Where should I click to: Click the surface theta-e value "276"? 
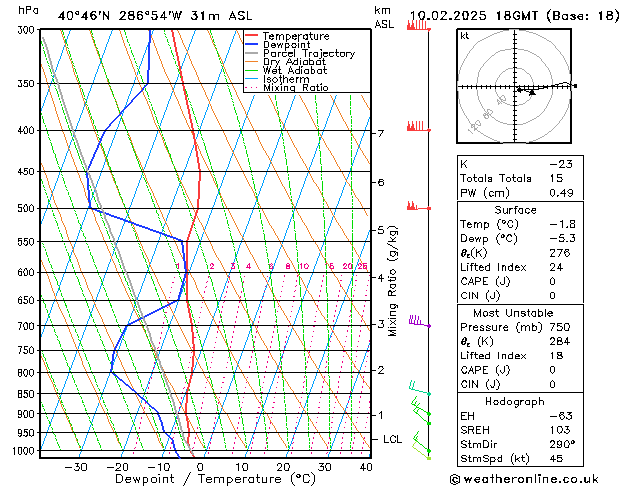[x=560, y=253]
